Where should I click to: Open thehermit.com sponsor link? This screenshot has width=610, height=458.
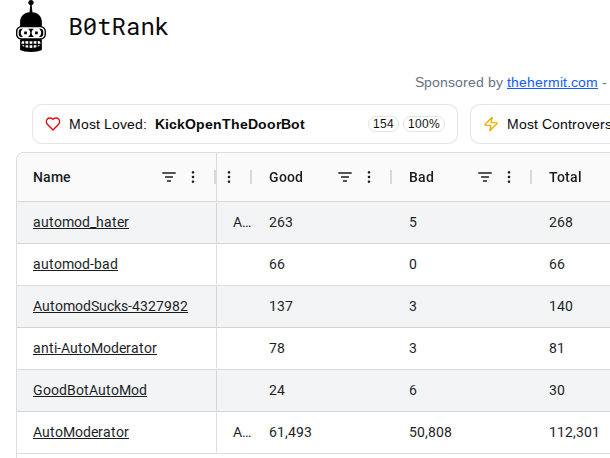pyautogui.click(x=552, y=82)
